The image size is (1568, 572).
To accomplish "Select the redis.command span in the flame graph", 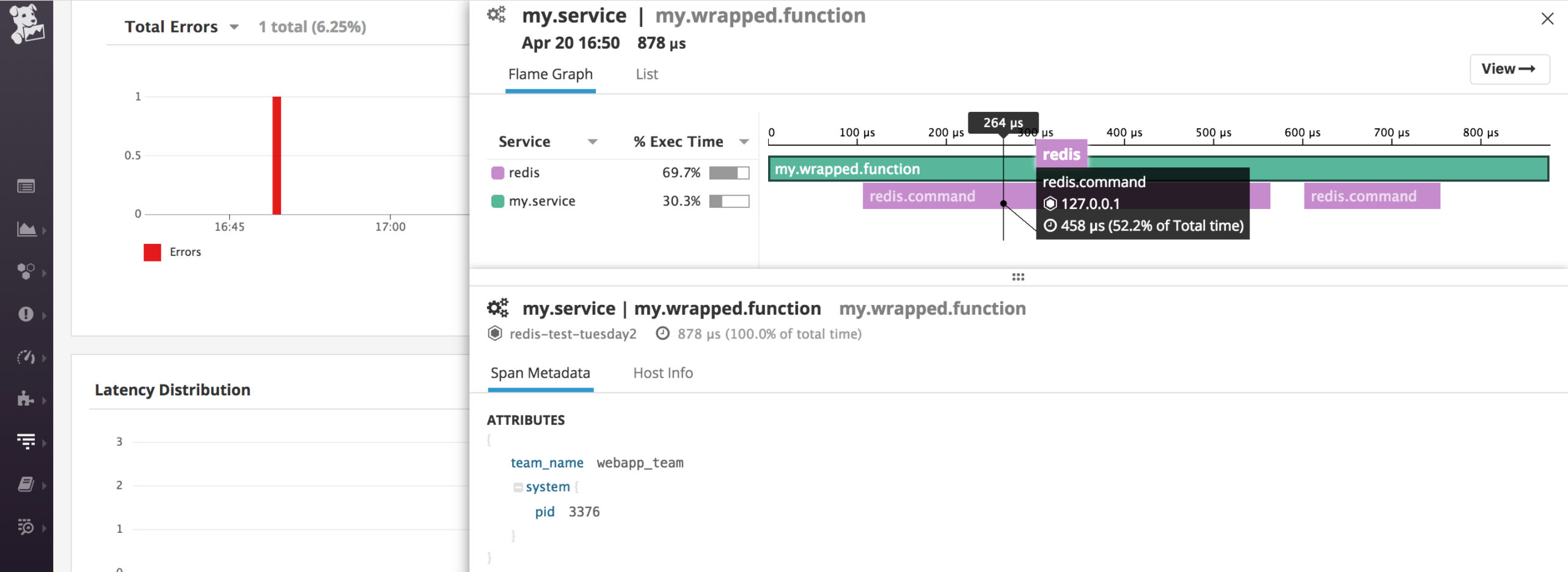I will 923,196.
